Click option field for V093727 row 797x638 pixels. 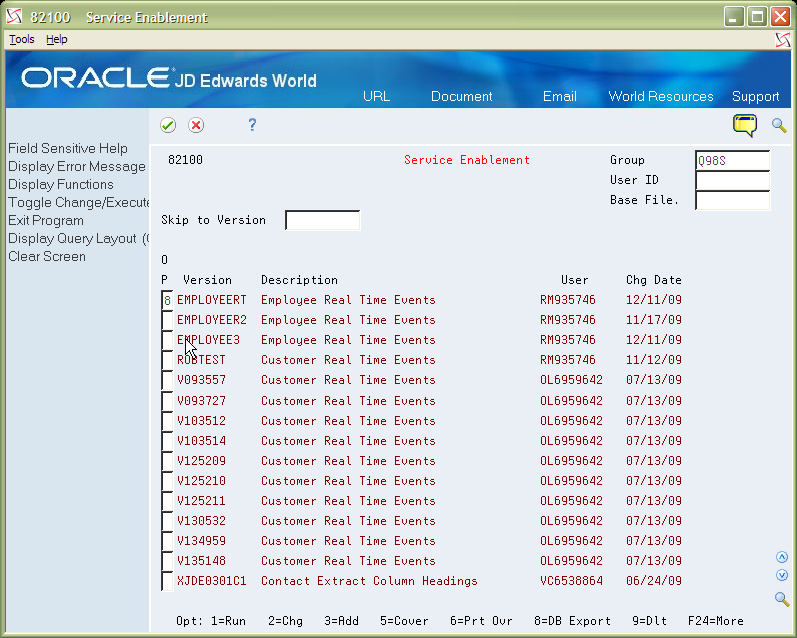[167, 401]
